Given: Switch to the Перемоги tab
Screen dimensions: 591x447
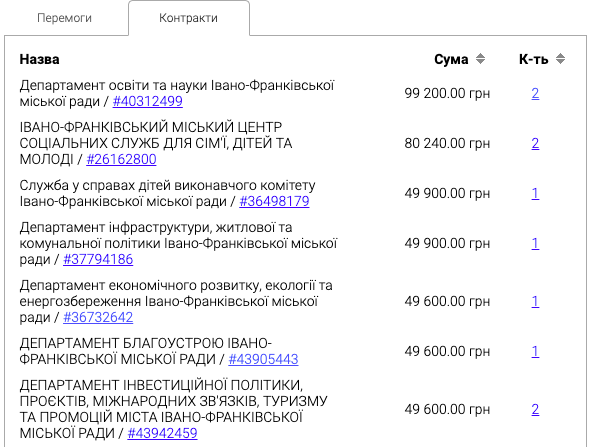Looking at the screenshot, I should pos(64,18).
